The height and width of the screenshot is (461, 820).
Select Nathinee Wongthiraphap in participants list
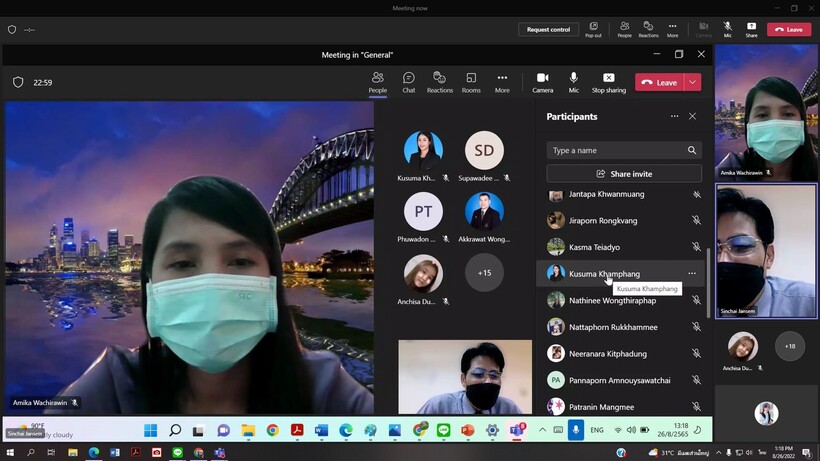click(612, 300)
